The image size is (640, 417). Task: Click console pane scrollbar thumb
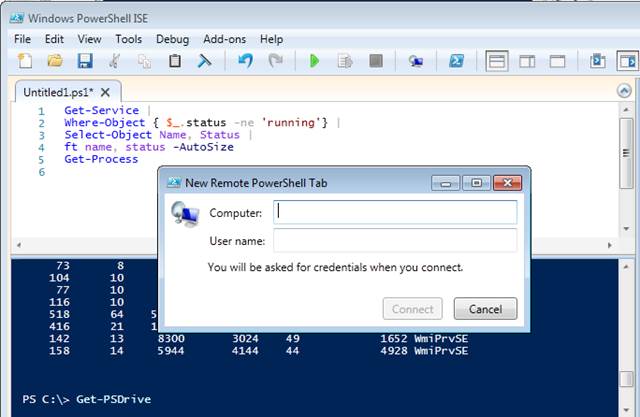[626, 379]
